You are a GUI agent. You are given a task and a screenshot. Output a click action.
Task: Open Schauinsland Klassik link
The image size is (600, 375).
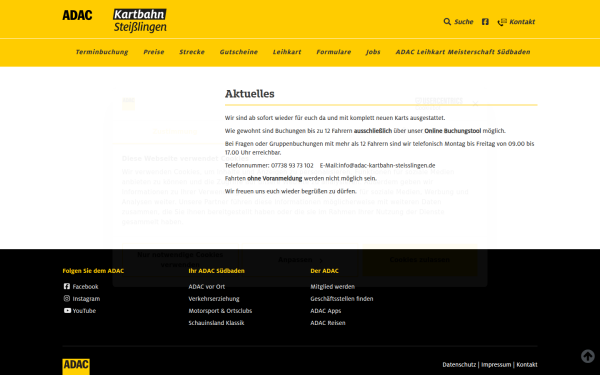pos(216,323)
